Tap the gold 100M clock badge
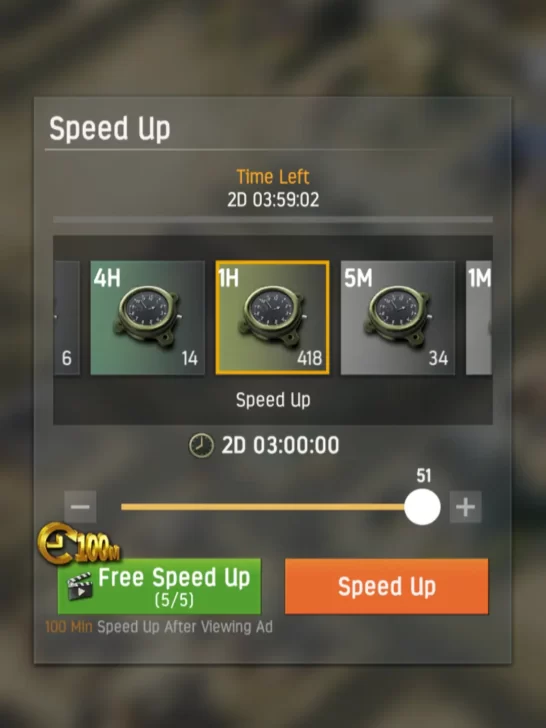Image resolution: width=546 pixels, height=728 pixels. pos(80,544)
